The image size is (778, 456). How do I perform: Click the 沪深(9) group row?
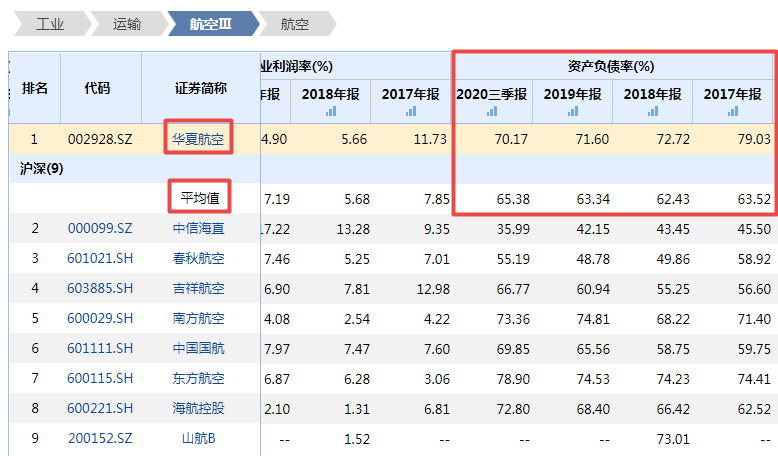42,169
